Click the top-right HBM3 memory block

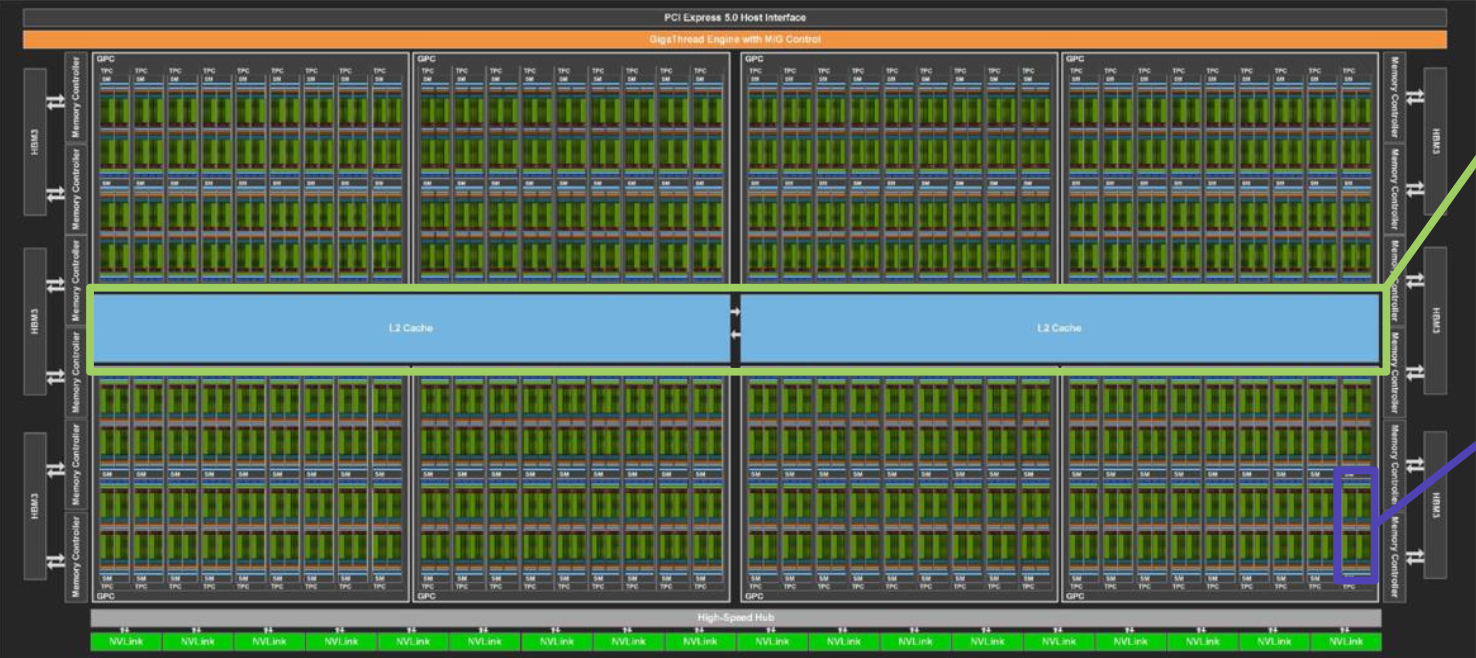(x=1435, y=141)
